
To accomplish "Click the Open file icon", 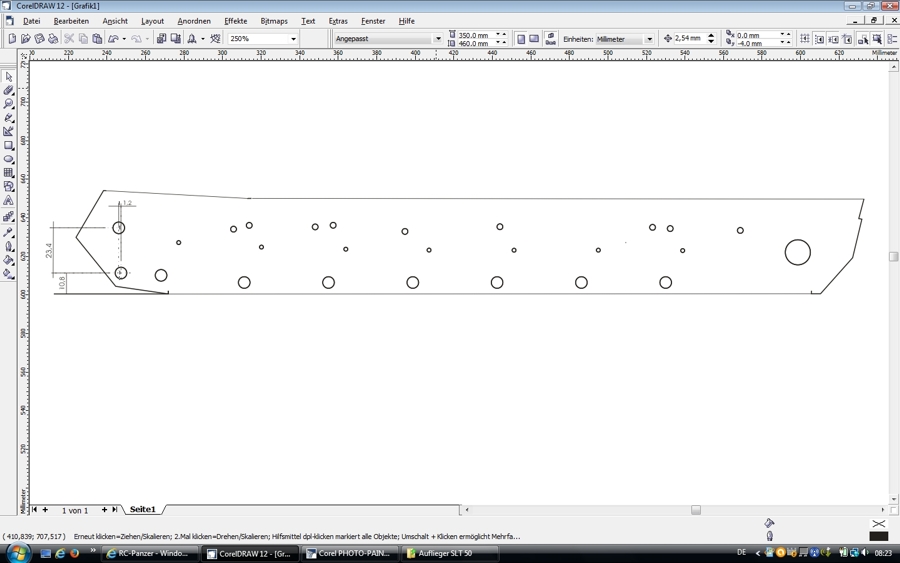I will click(x=26, y=39).
